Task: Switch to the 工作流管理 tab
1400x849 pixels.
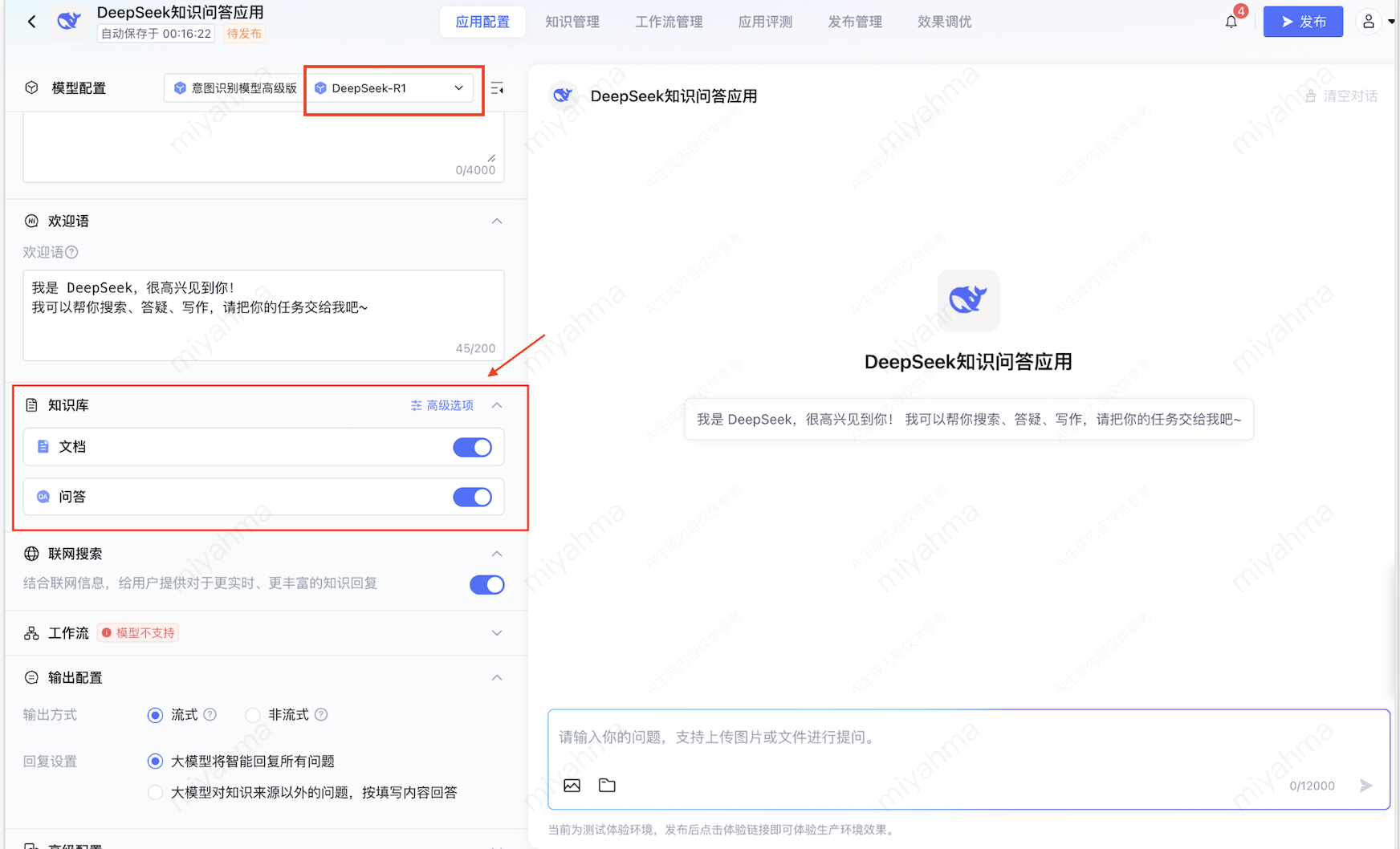Action: click(669, 22)
